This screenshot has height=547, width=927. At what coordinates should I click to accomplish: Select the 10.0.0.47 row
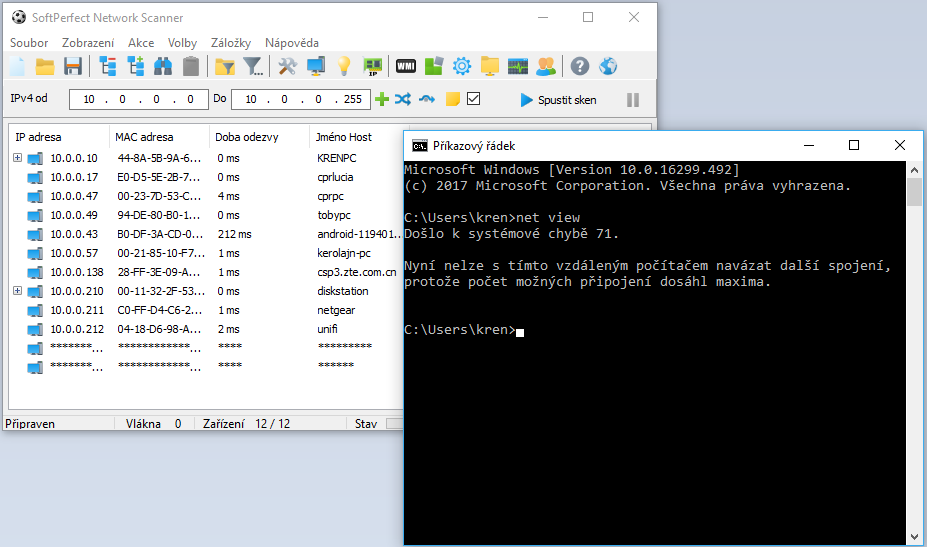pyautogui.click(x=206, y=196)
